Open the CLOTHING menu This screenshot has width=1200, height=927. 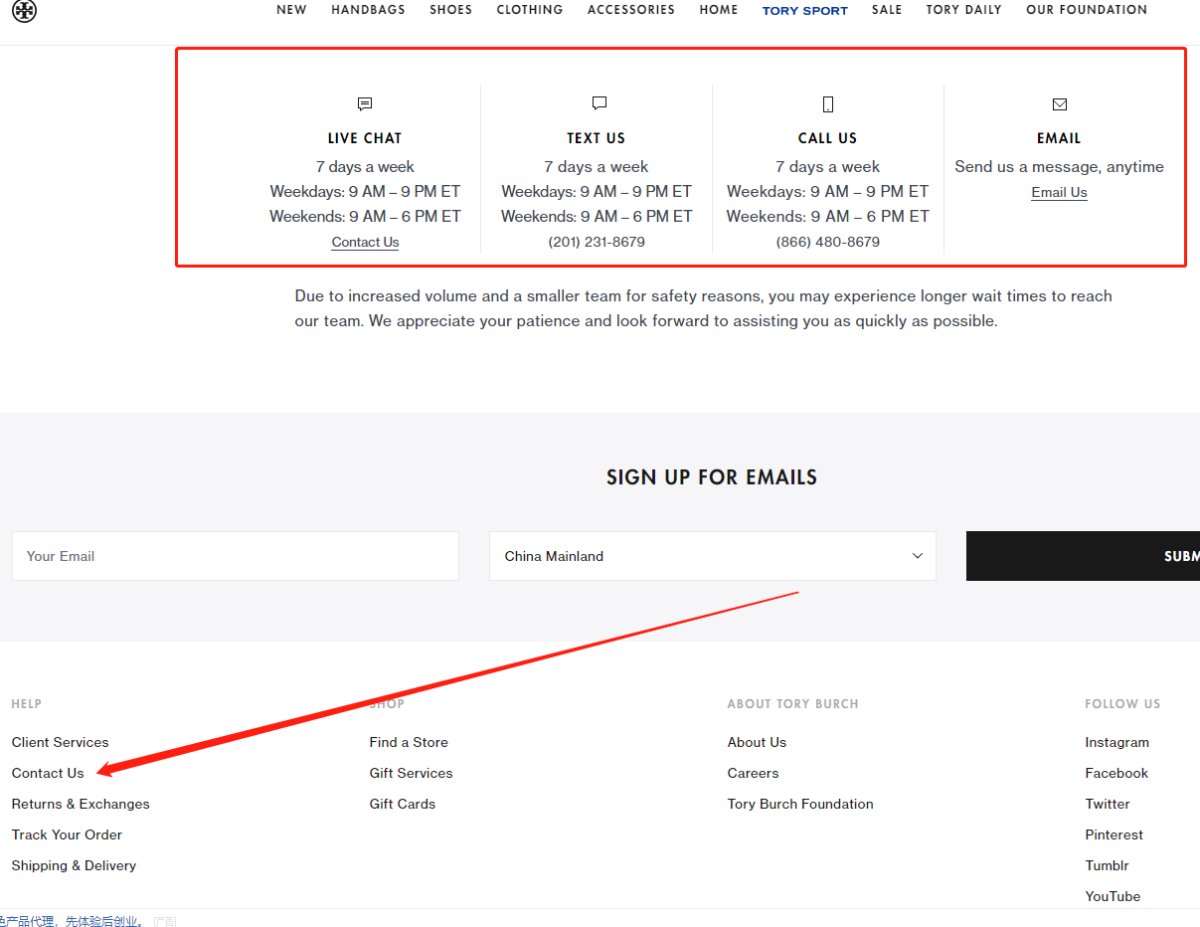pos(530,10)
